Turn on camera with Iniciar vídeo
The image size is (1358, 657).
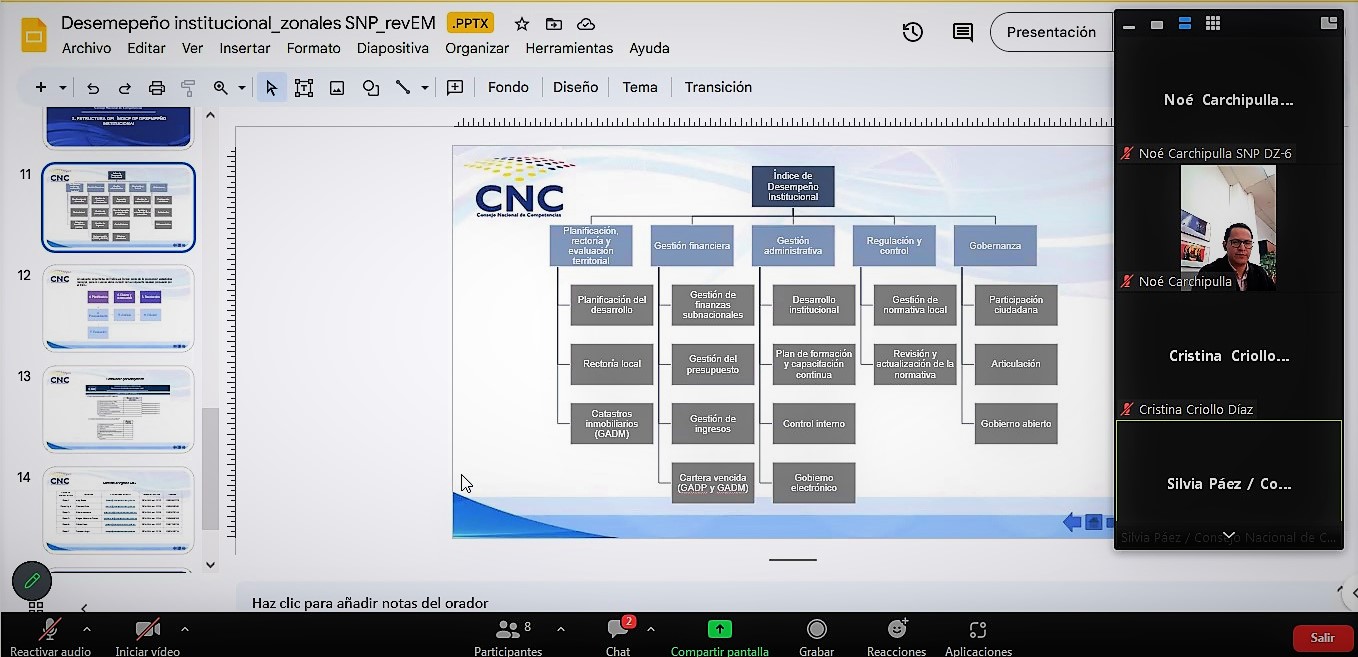pyautogui.click(x=148, y=635)
